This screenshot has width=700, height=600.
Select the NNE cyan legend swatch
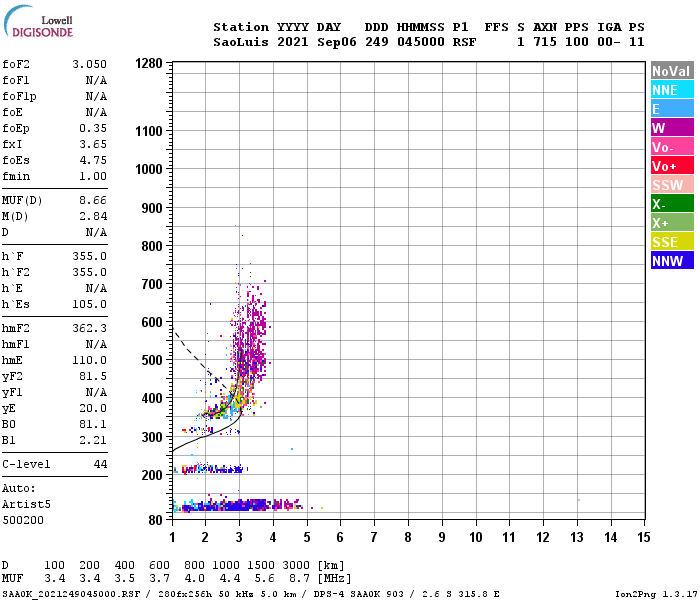coord(672,90)
